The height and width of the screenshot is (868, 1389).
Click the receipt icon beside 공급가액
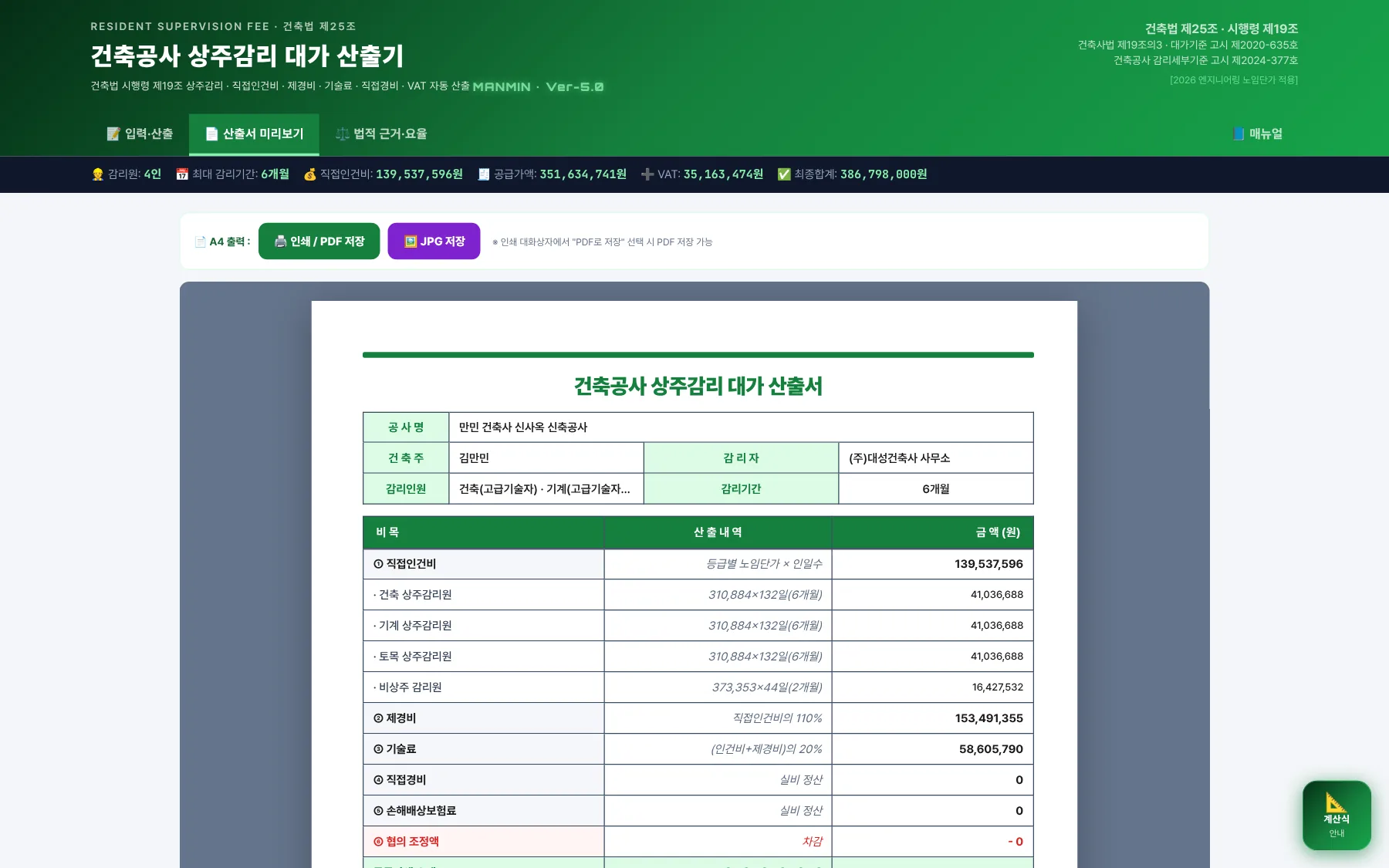(484, 174)
